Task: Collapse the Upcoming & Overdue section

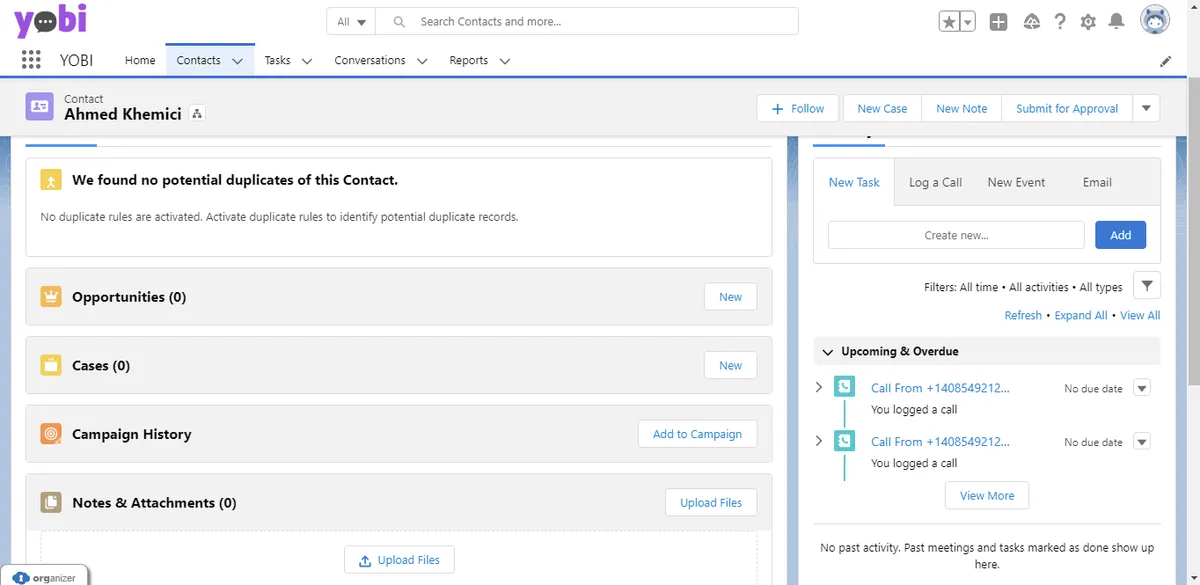Action: (x=827, y=352)
